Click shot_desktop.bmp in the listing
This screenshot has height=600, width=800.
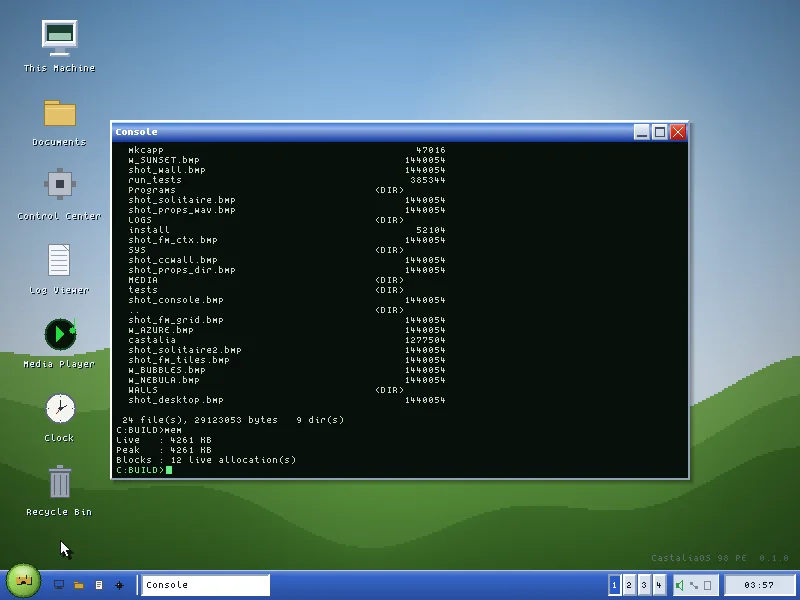[x=176, y=400]
